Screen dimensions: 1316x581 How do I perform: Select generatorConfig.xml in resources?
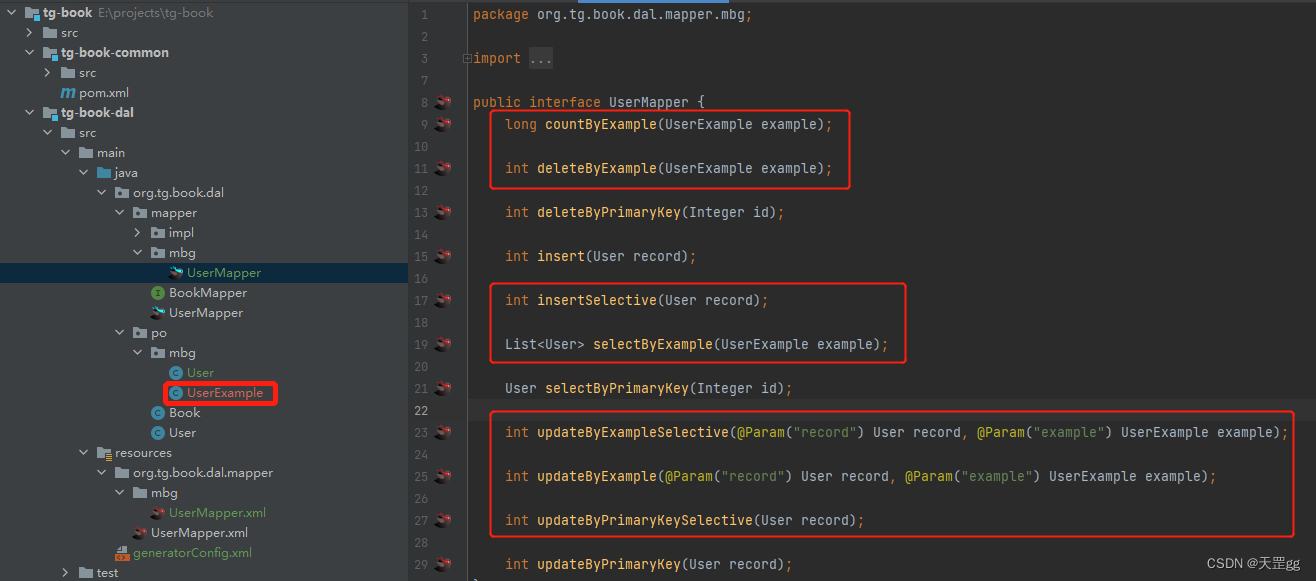(192, 553)
